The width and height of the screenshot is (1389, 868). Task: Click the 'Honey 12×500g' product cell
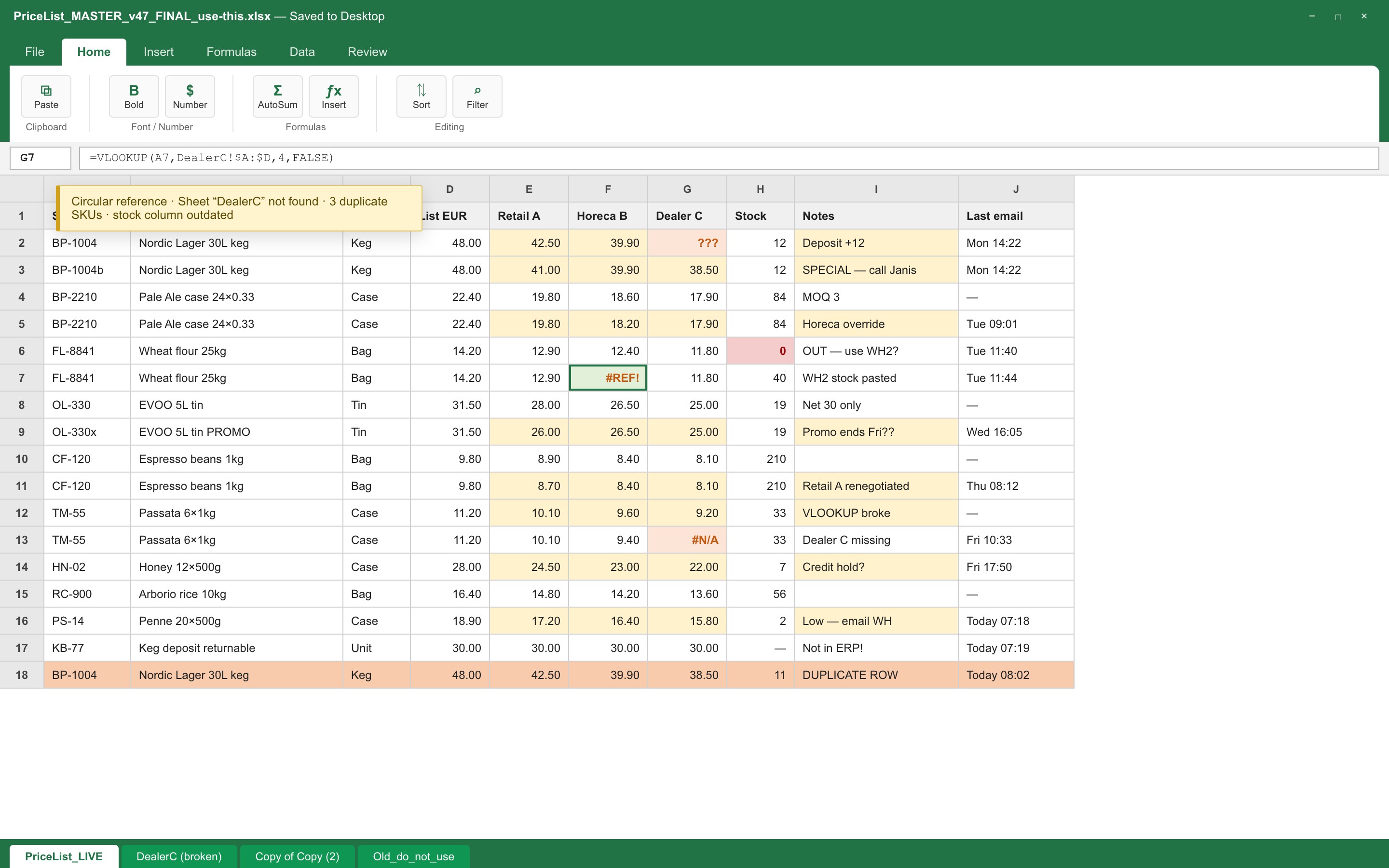[x=236, y=567]
